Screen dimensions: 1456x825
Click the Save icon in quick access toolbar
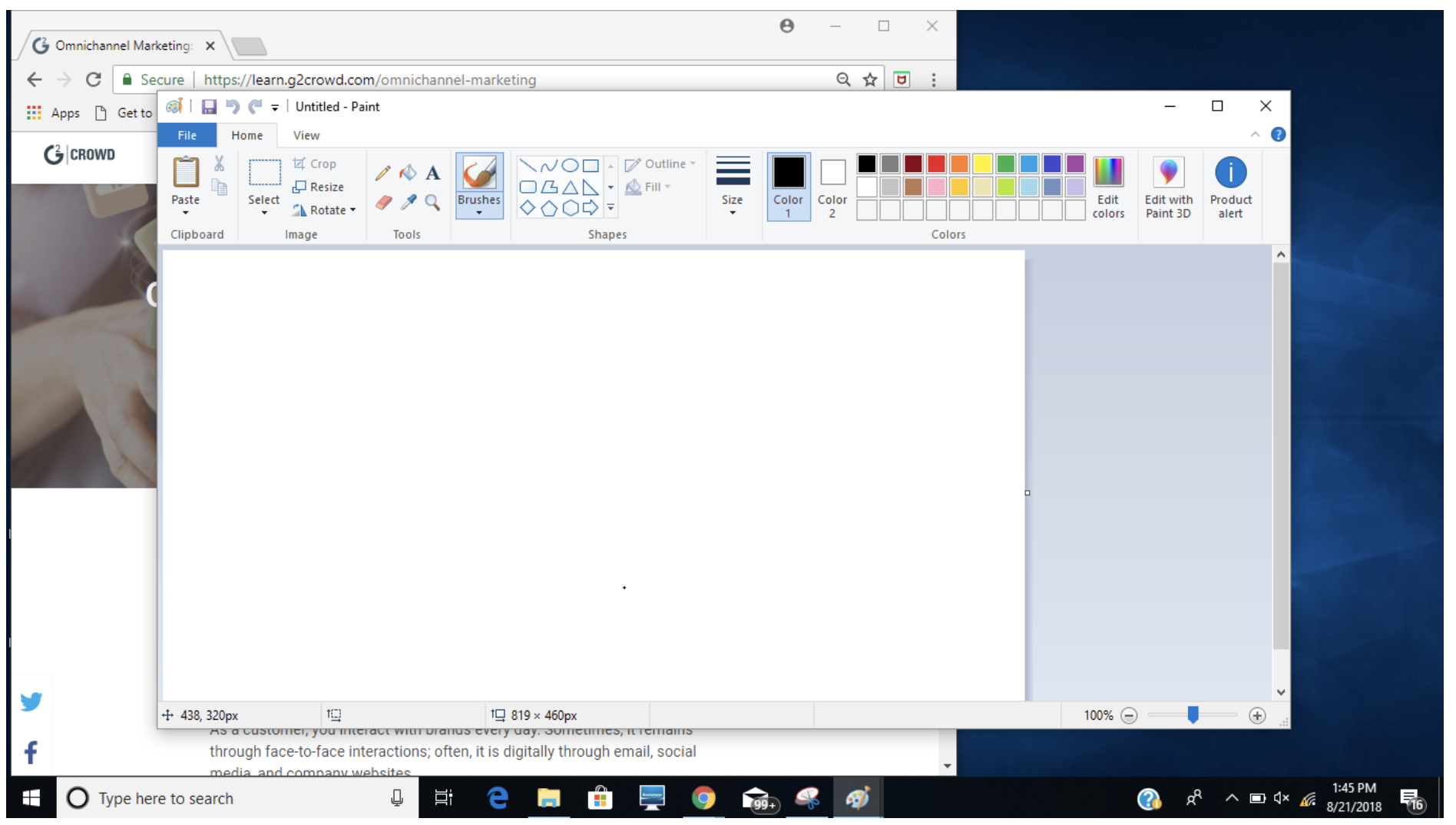pyautogui.click(x=209, y=106)
